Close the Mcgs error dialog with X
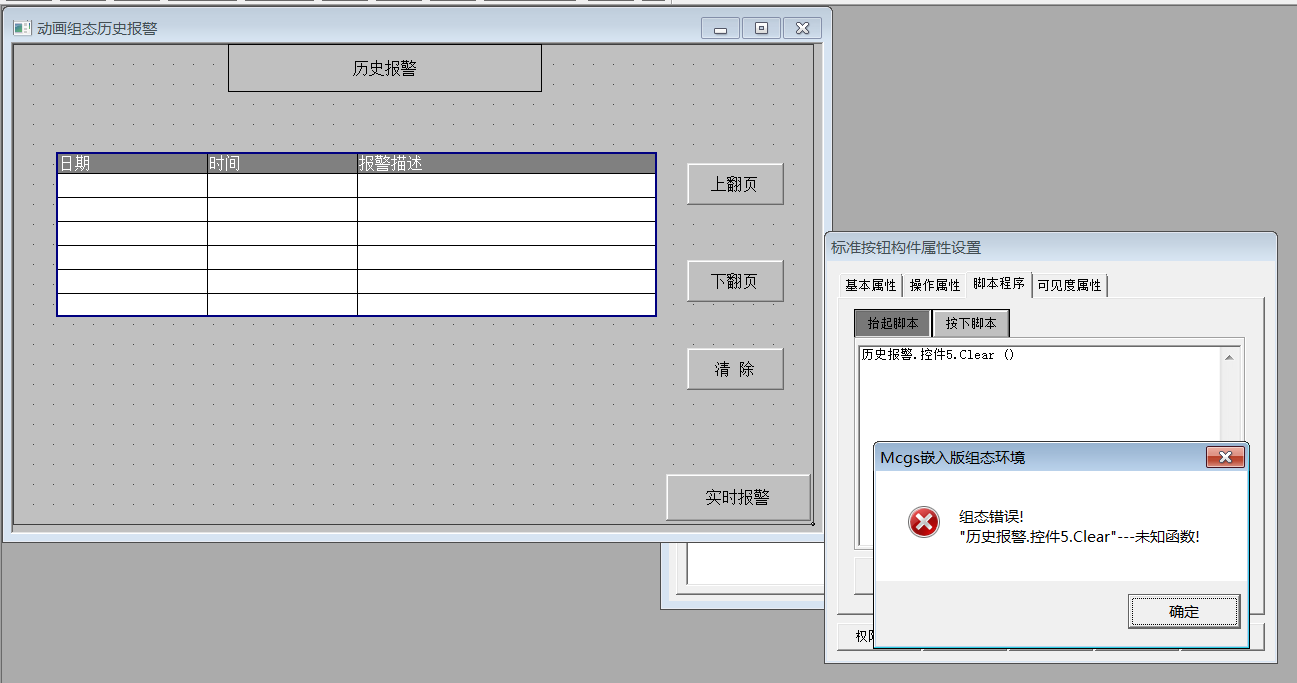 [1225, 458]
